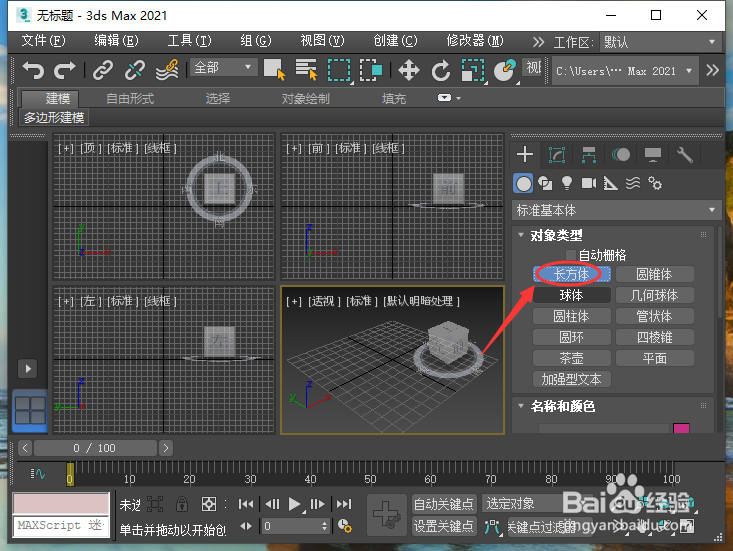Click the MAXScript listener input field

(x=61, y=525)
